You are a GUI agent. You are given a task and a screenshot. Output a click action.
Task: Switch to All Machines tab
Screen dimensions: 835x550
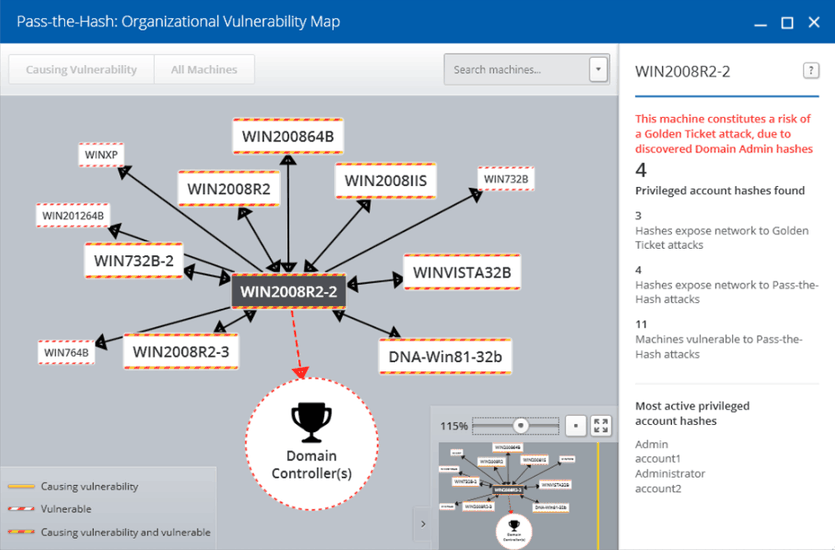coord(204,69)
